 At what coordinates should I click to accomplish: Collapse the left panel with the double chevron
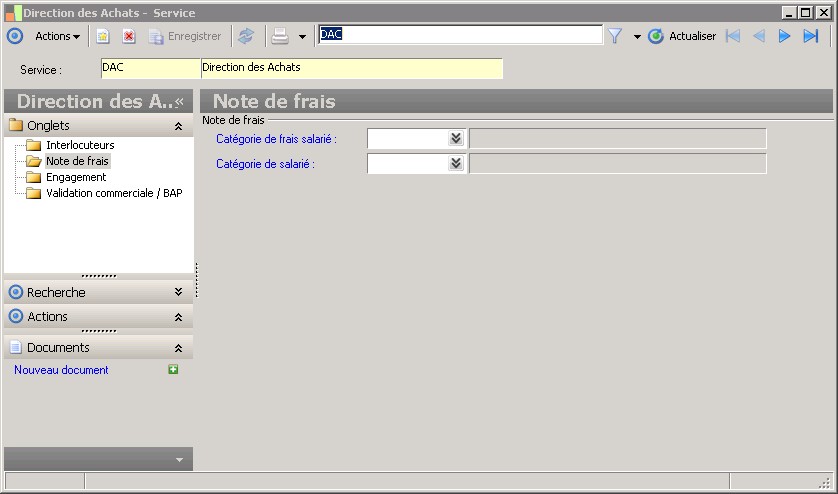pyautogui.click(x=180, y=102)
